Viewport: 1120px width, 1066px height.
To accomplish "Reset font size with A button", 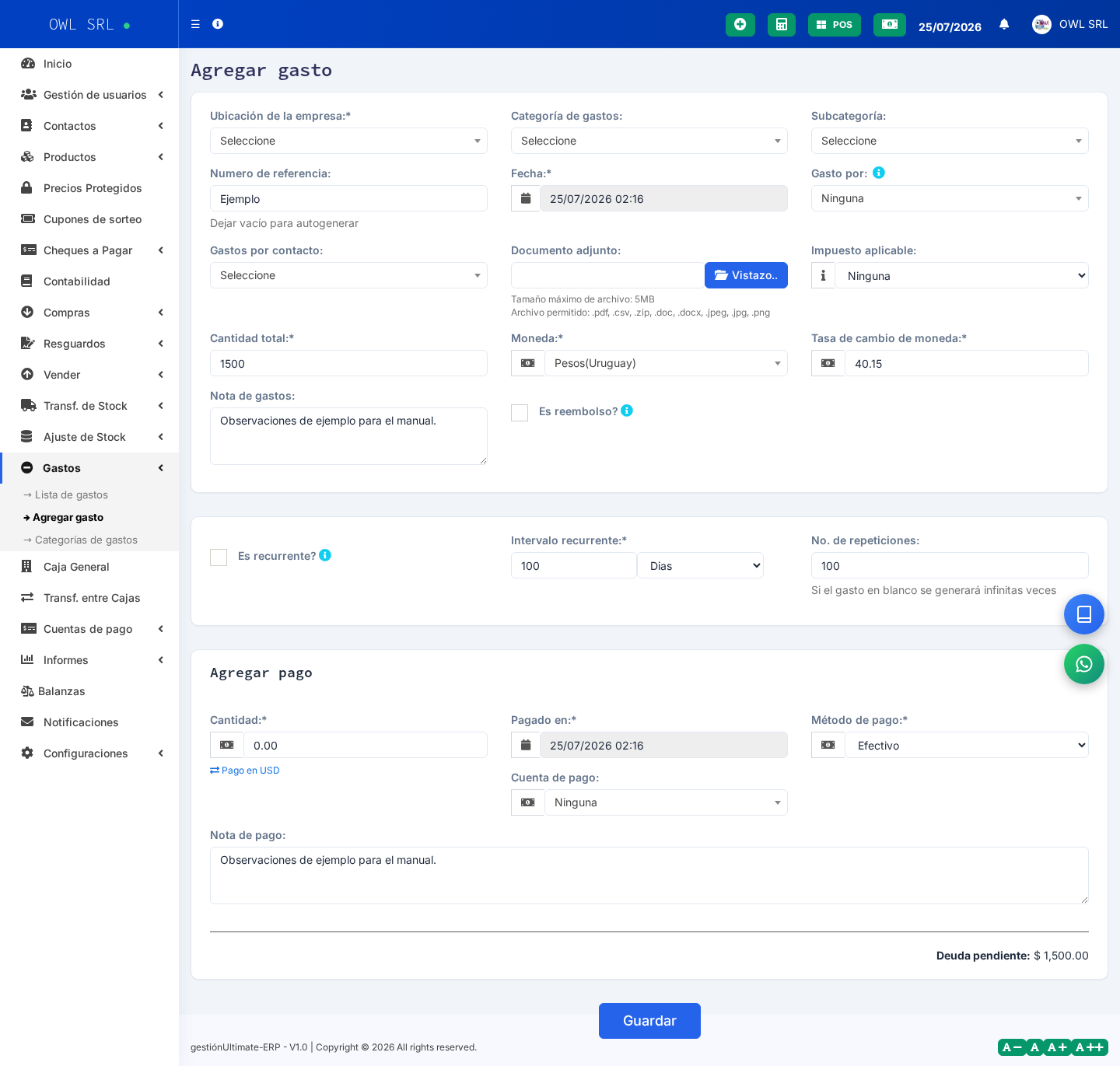I will click(1034, 1047).
